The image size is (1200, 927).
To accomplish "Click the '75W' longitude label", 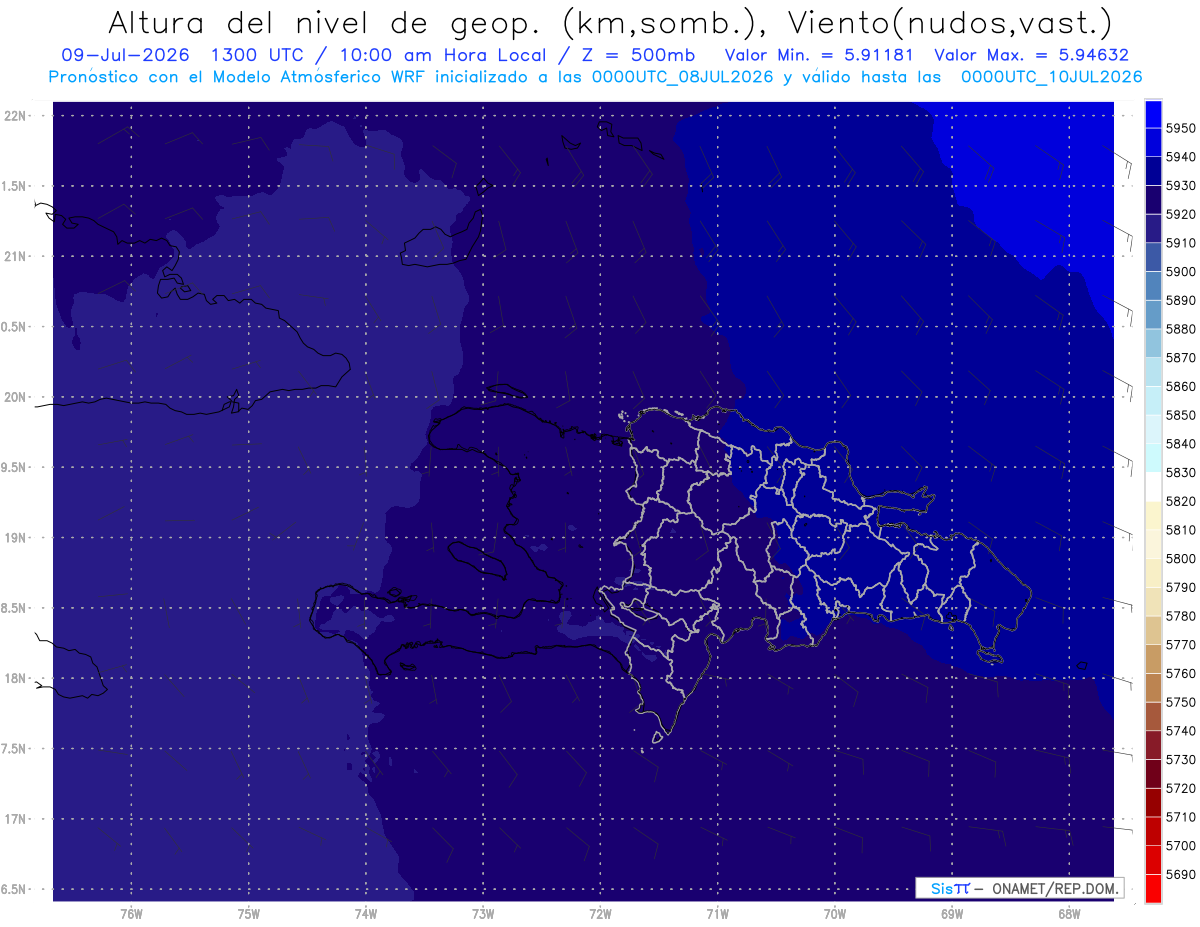I will coord(249,913).
